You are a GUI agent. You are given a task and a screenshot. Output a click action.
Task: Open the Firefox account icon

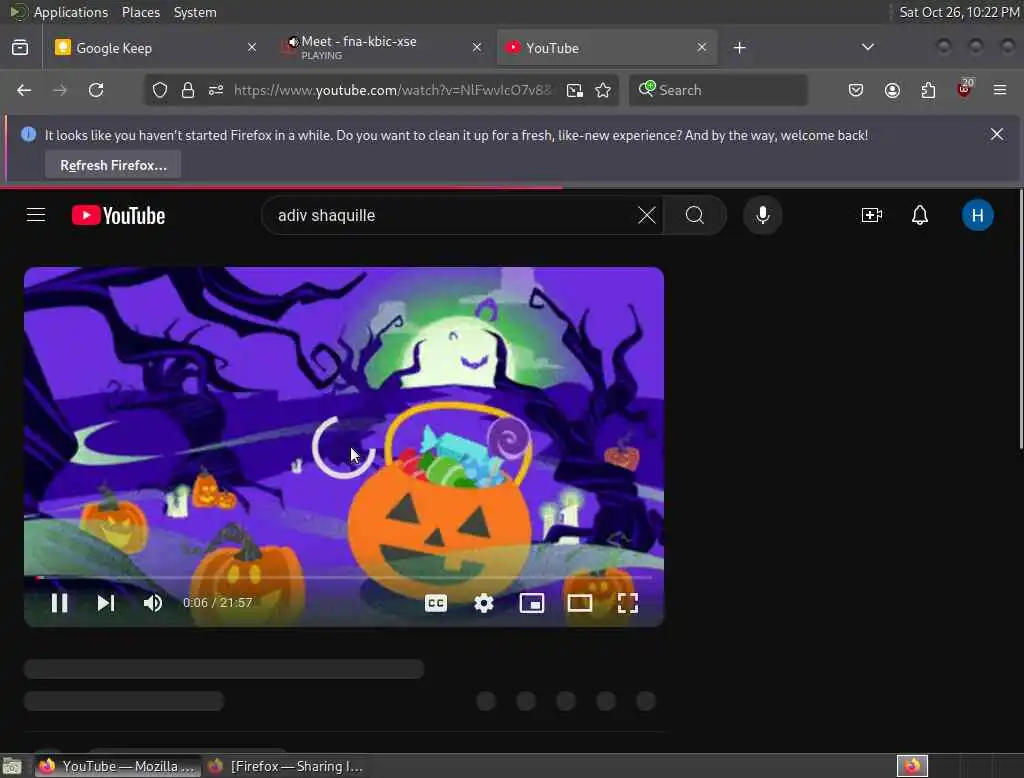(x=892, y=90)
